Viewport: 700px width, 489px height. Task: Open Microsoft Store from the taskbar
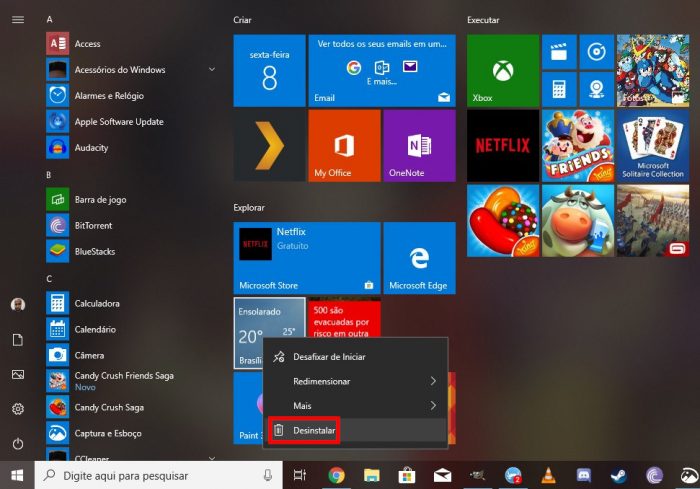(407, 476)
